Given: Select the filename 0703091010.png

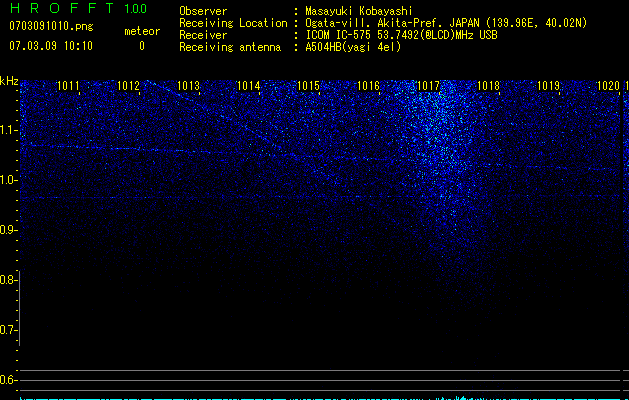Looking at the screenshot, I should (51, 26).
